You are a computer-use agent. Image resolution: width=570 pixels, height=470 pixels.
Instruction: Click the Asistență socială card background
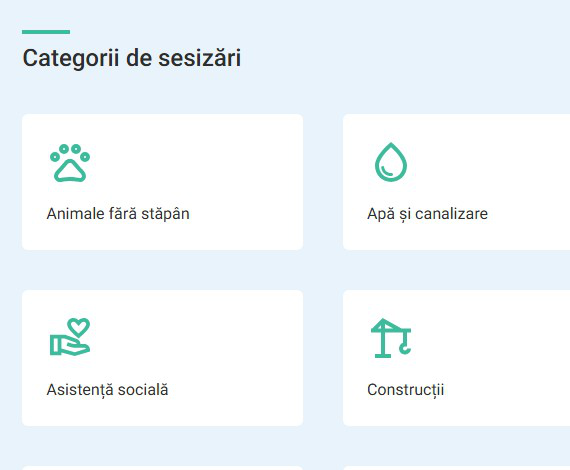(x=162, y=358)
